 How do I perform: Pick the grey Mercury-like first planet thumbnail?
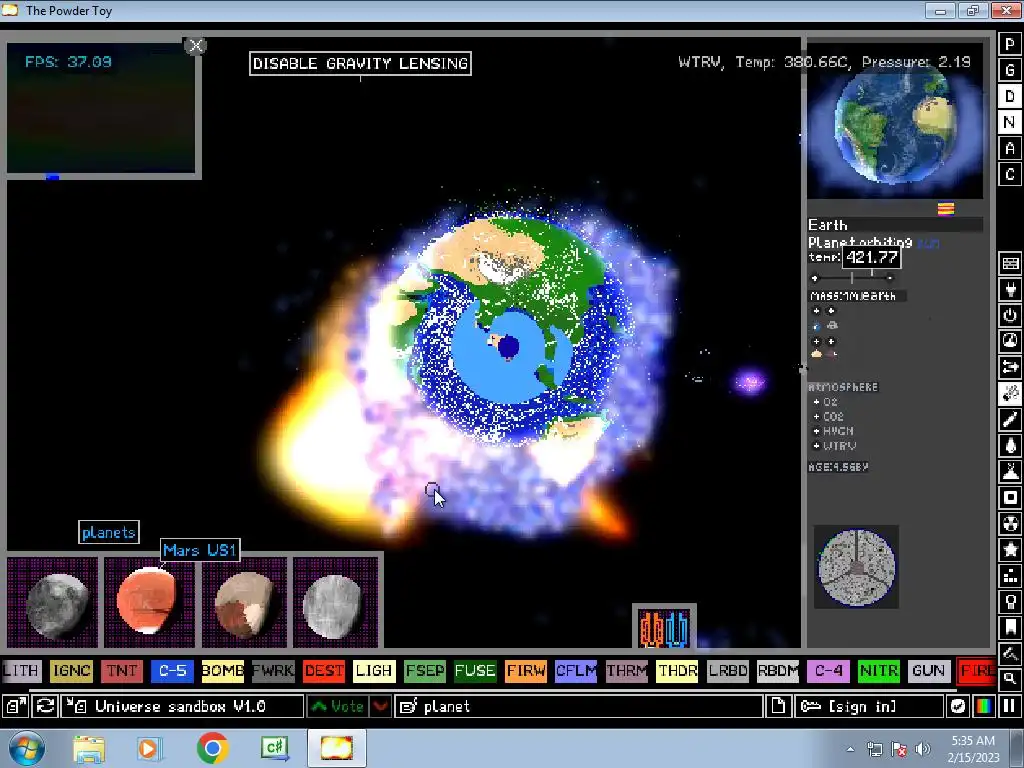point(53,602)
